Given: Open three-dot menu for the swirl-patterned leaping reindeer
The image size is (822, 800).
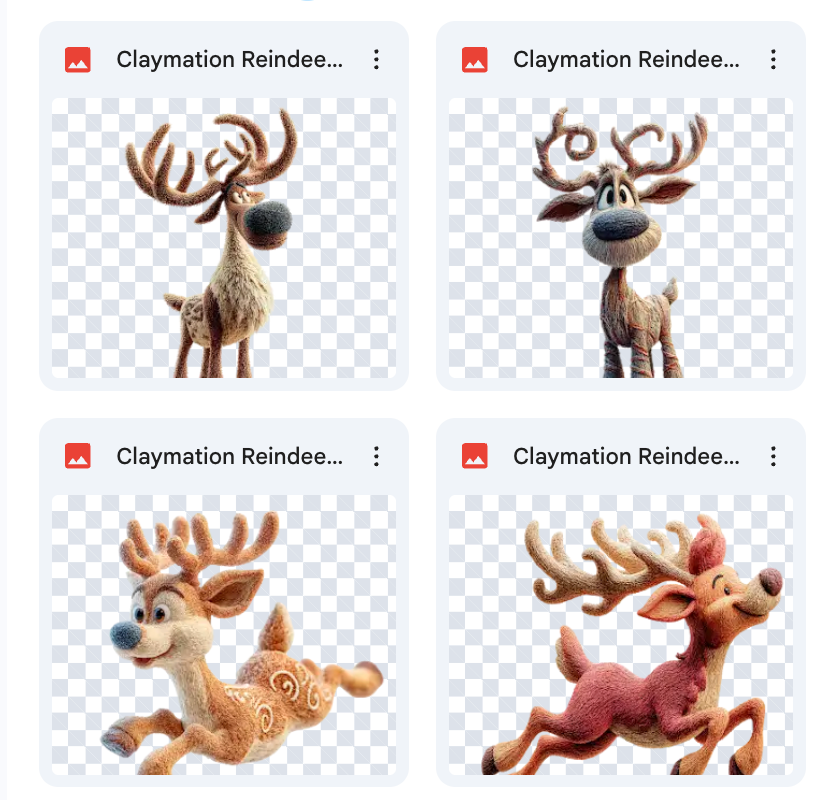Looking at the screenshot, I should [x=376, y=457].
